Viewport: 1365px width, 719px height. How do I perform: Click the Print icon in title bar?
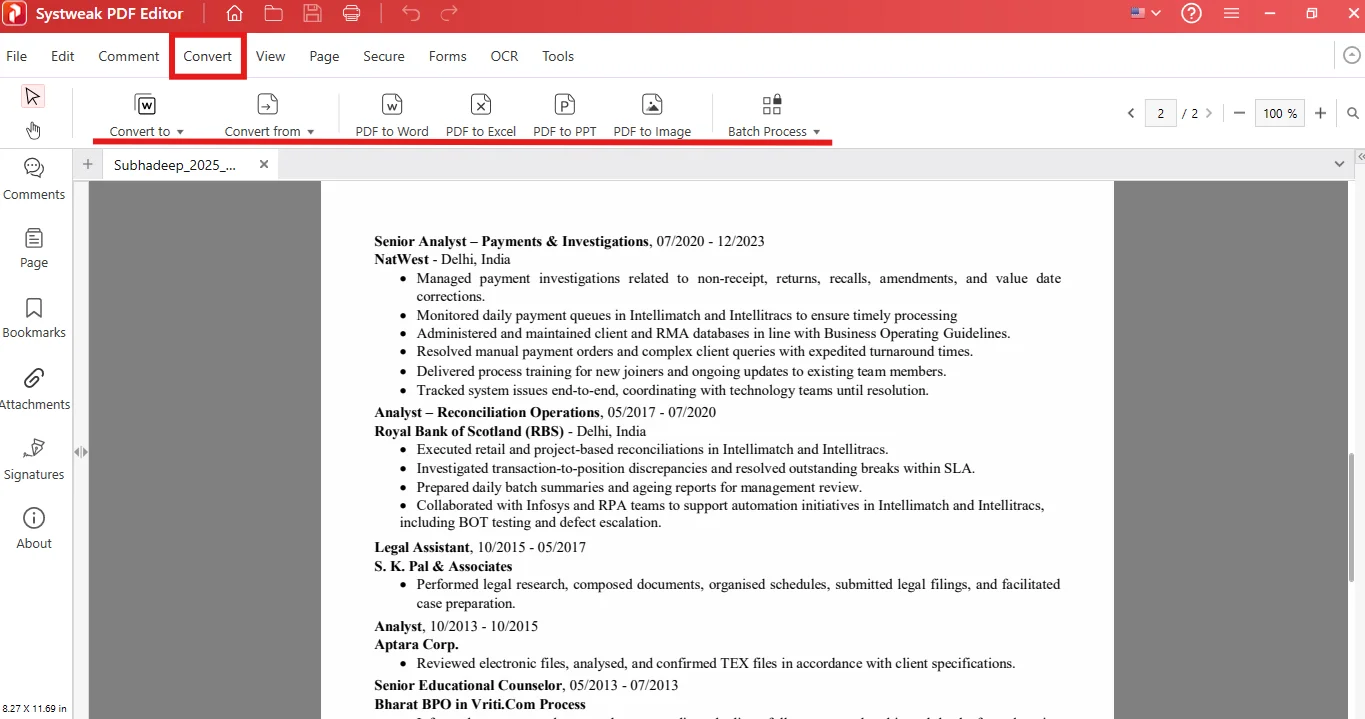pos(351,14)
